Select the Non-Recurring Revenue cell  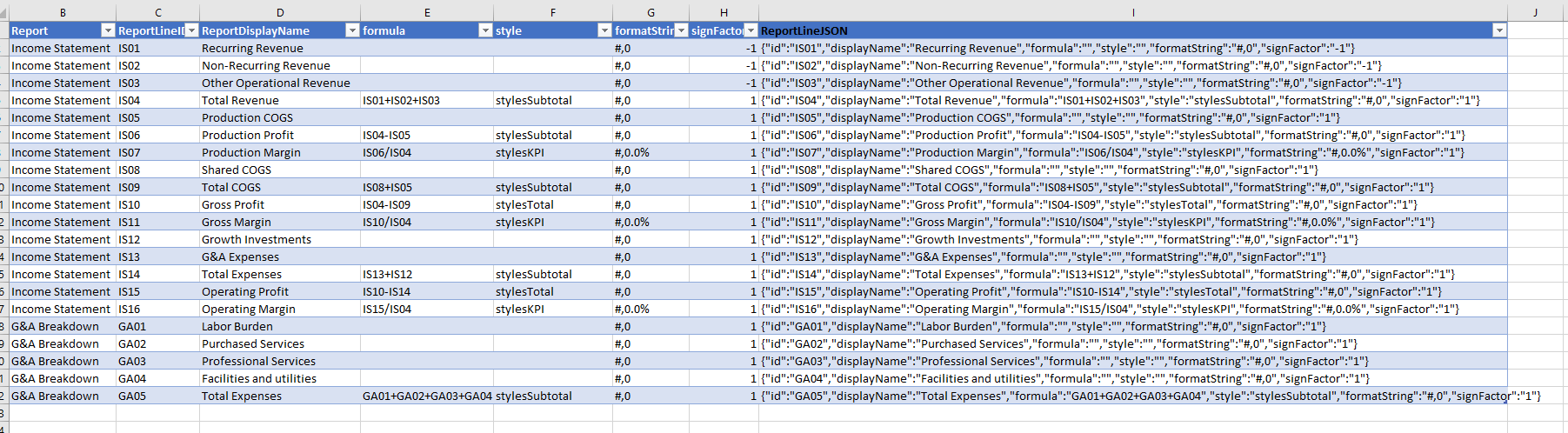[x=280, y=65]
